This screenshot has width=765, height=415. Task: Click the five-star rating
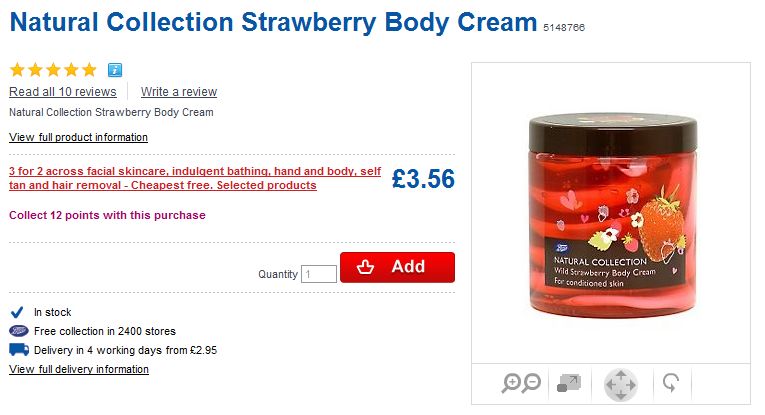(x=53, y=70)
